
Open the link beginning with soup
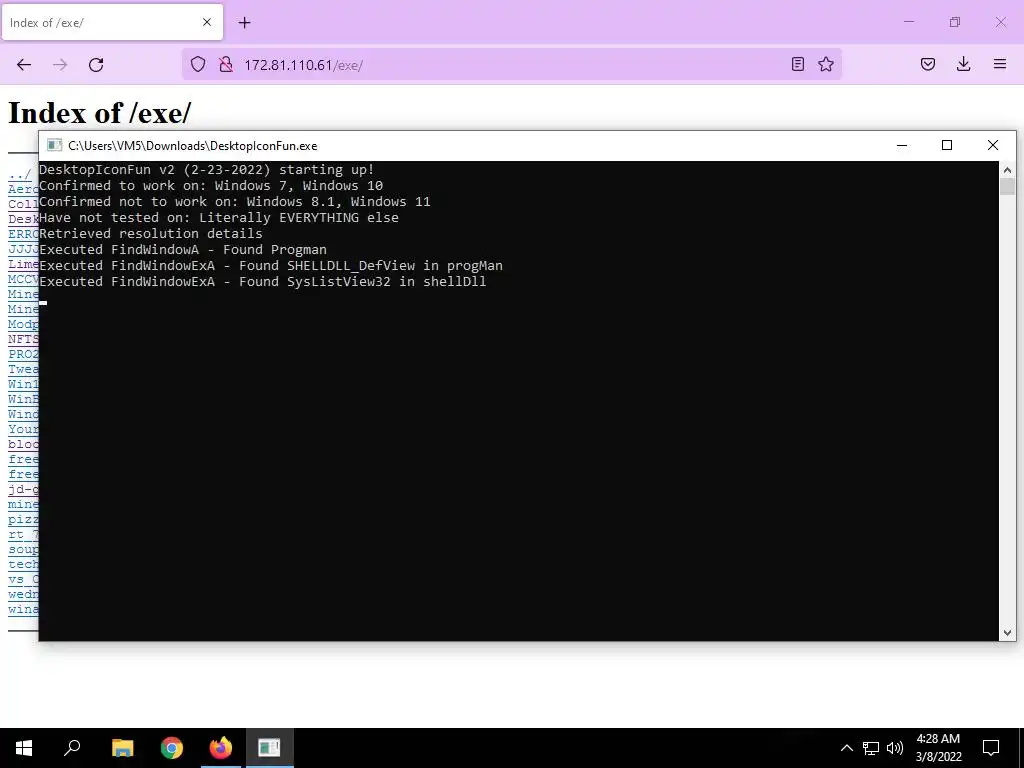23,549
